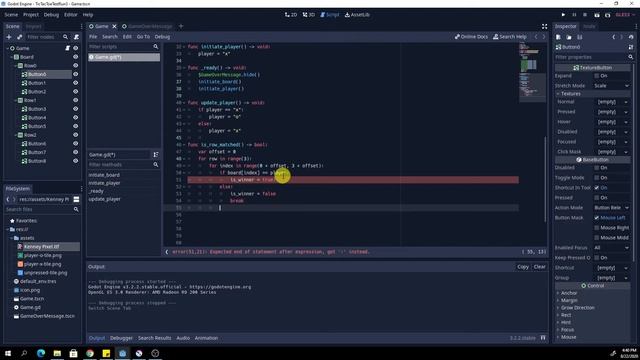
Task: Expand the bottom panel
Action: point(543,338)
